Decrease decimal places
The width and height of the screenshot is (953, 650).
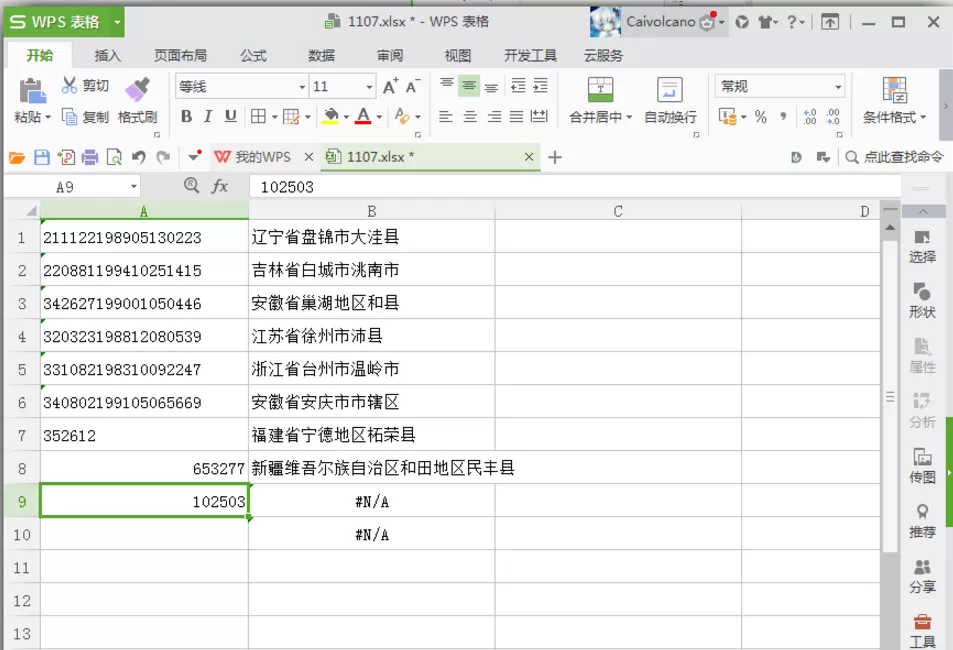coord(833,117)
